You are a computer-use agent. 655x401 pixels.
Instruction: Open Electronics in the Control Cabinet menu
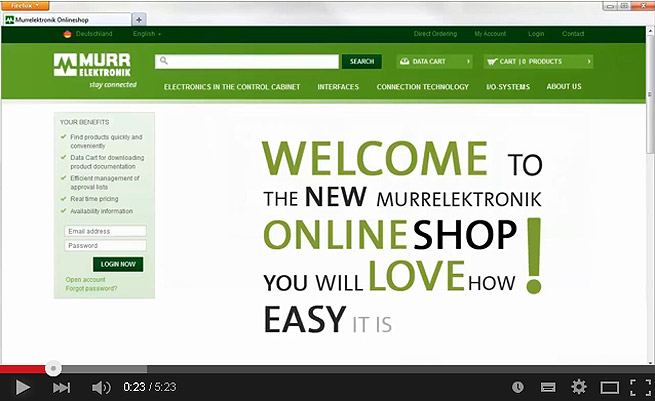[232, 87]
